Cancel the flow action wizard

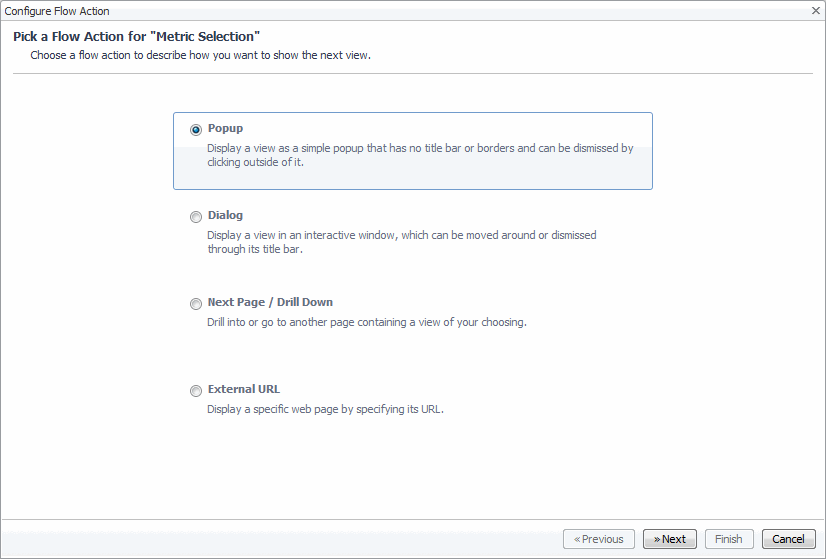[788, 539]
